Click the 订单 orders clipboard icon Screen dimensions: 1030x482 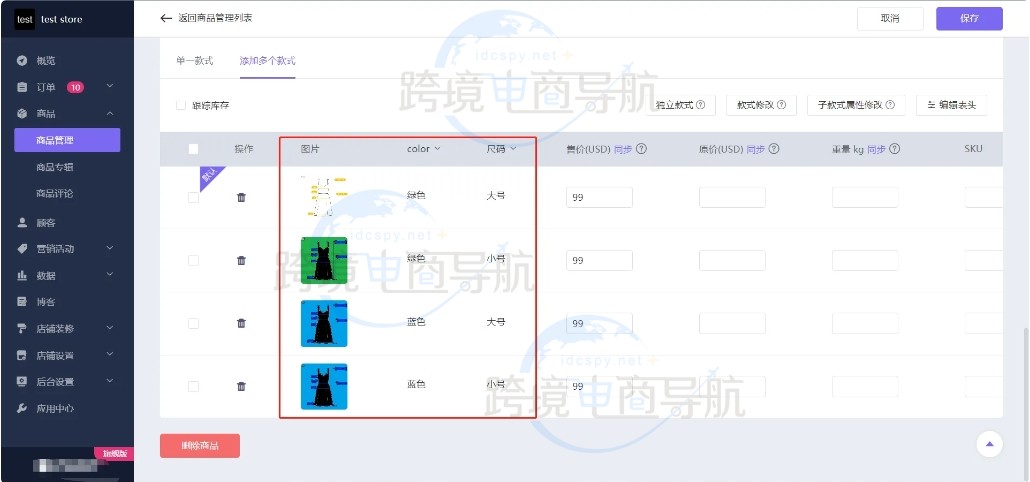[x=22, y=87]
